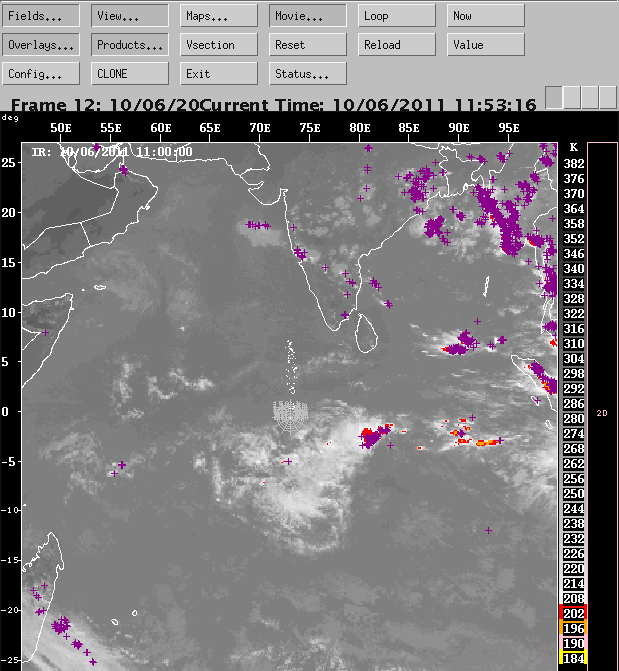The image size is (619, 671).
Task: Click the 340 K value on color scale
Action: (x=574, y=269)
